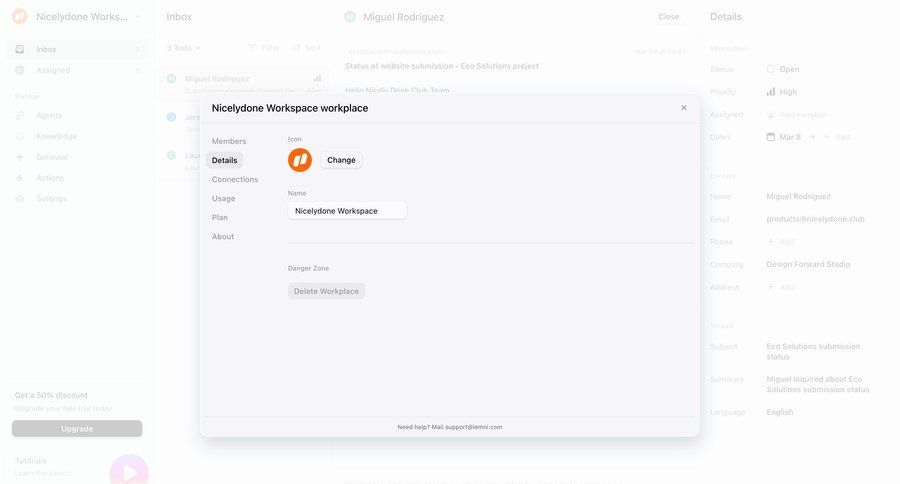Click the Settings gear icon in sidebar
900x484 pixels.
[20, 199]
